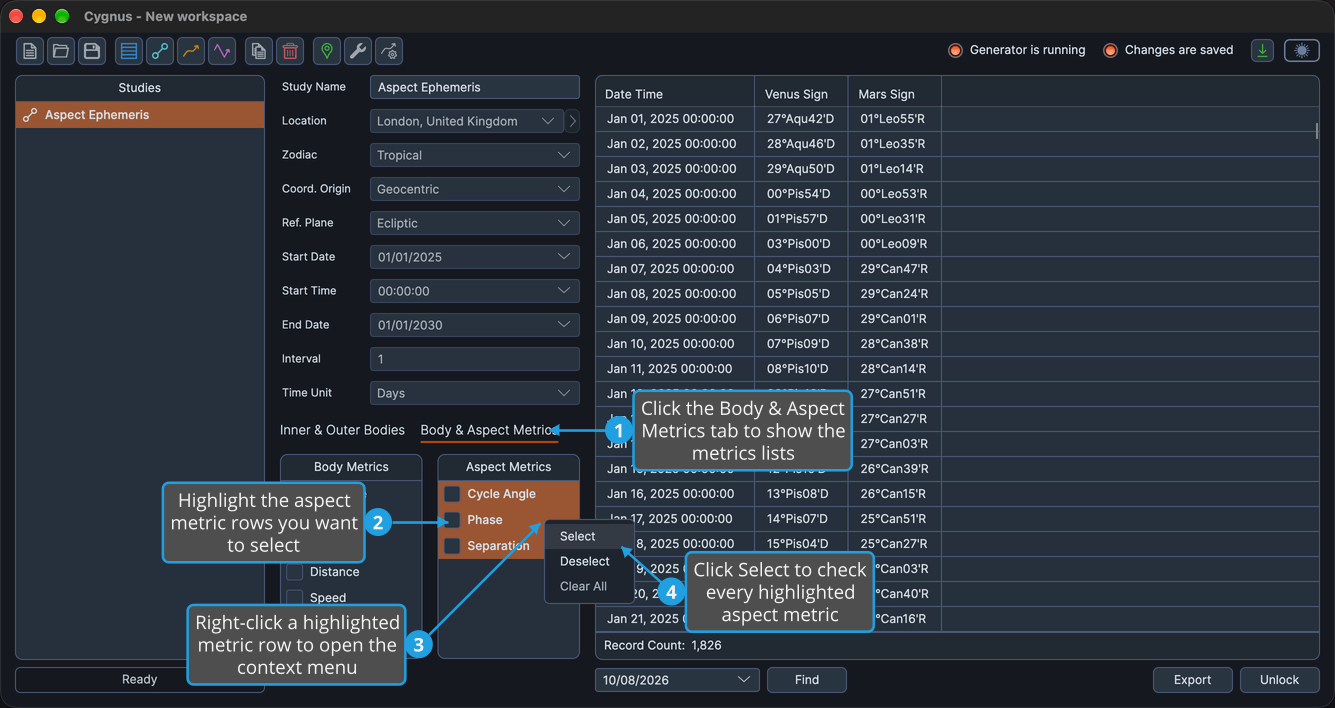Save the workspace with the floppy disk icon
Screen dimensions: 1335x708
(92, 51)
